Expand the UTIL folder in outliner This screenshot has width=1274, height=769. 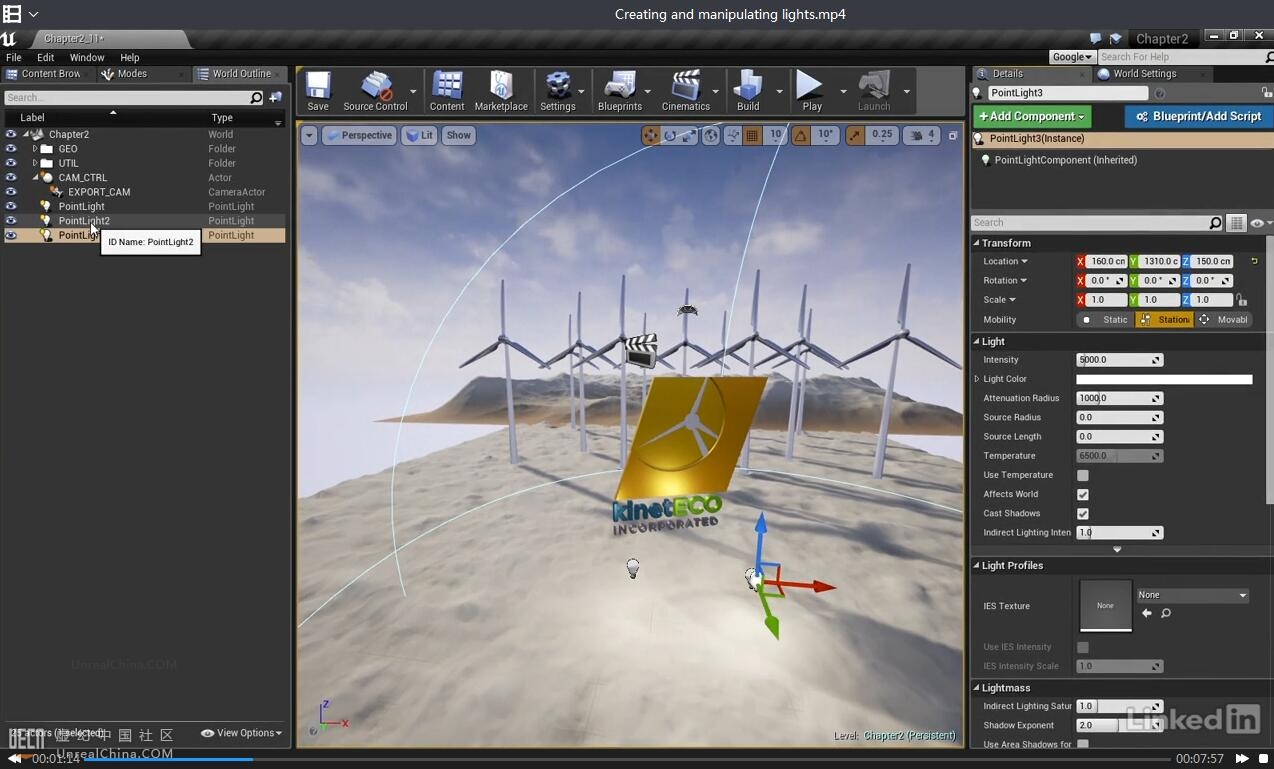[x=35, y=163]
